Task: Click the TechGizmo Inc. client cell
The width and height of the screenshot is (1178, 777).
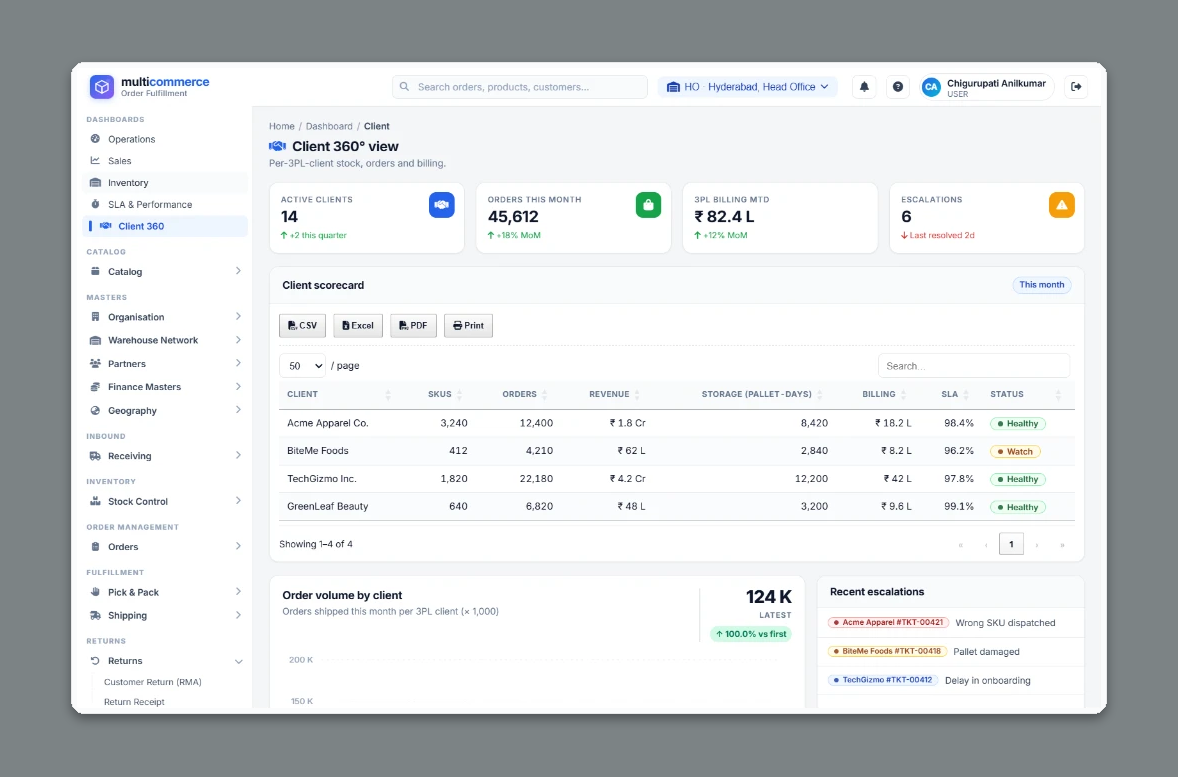Action: click(322, 479)
